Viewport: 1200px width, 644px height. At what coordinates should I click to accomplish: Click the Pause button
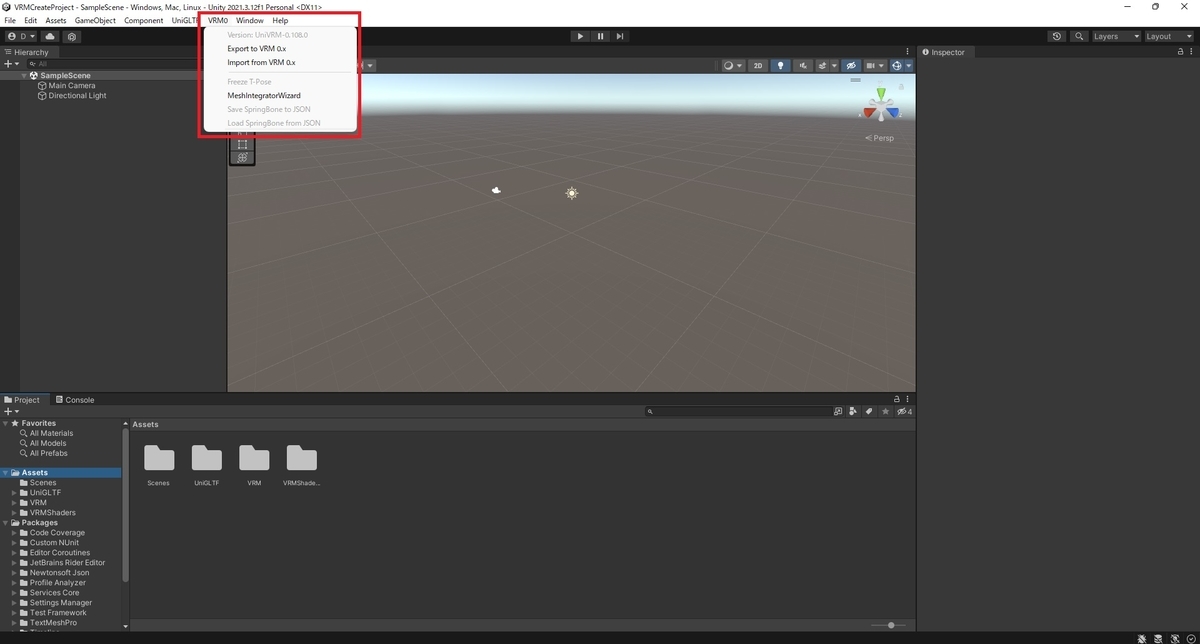point(600,36)
